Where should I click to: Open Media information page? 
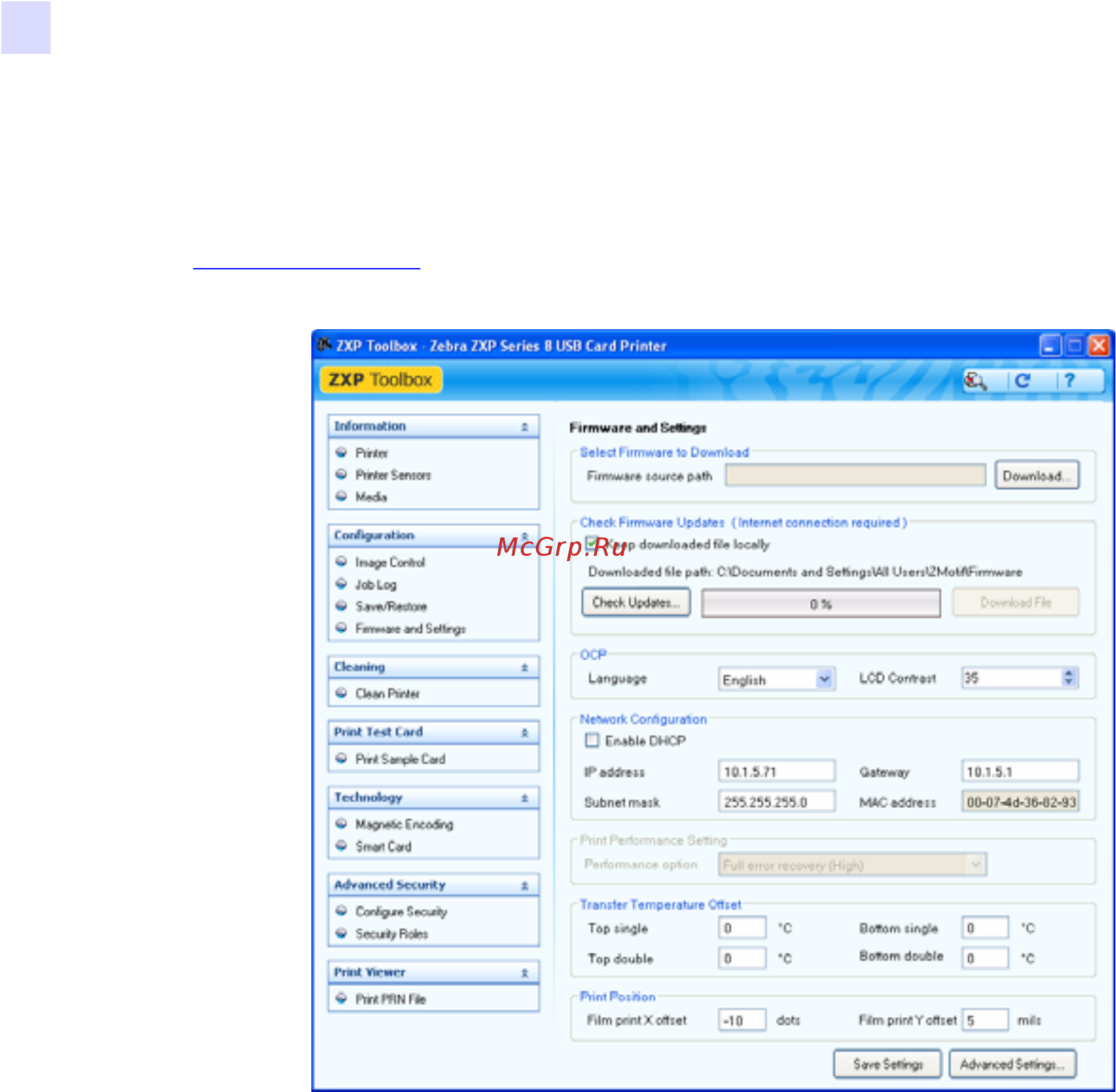pyautogui.click(x=371, y=497)
